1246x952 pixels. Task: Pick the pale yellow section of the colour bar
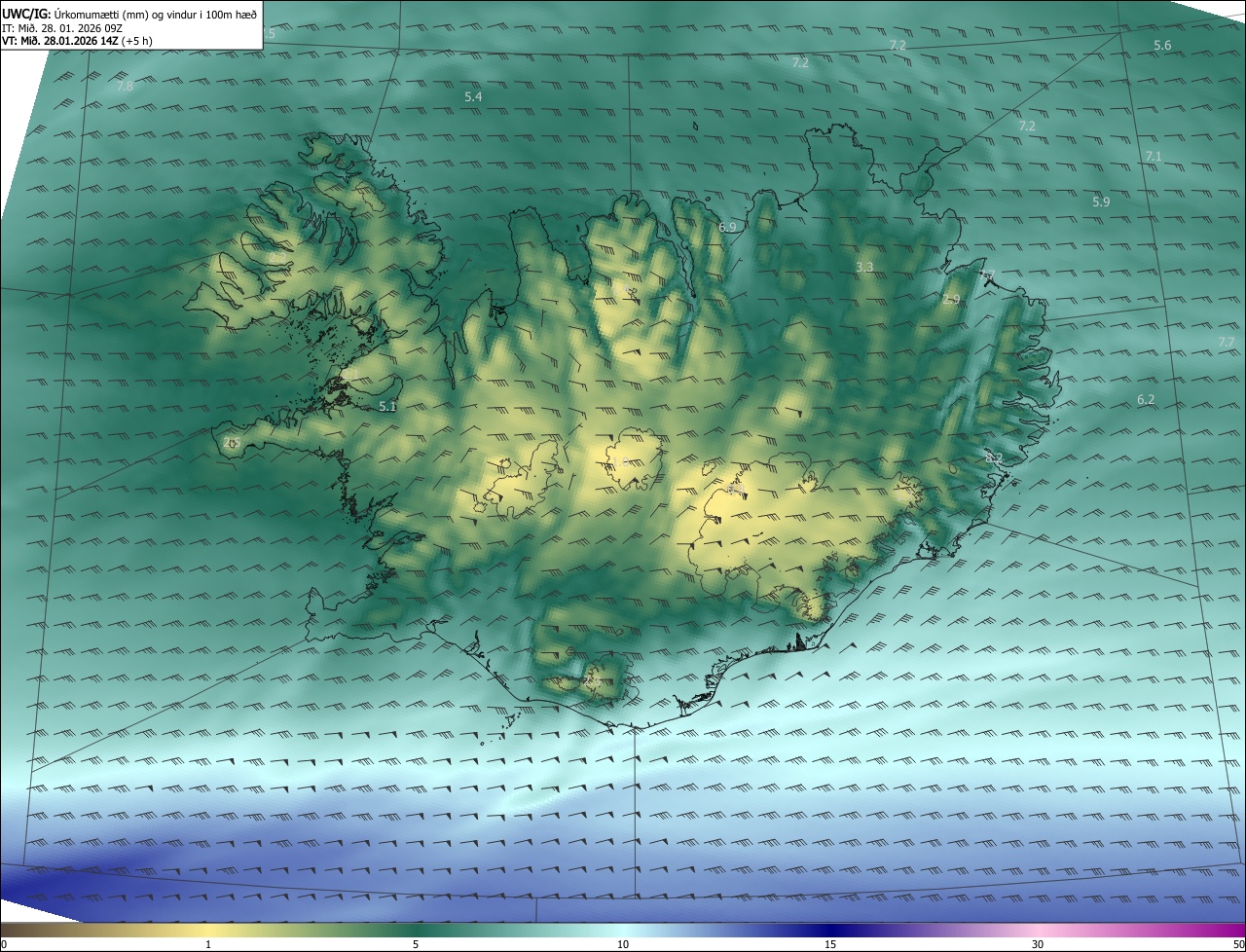[x=209, y=930]
